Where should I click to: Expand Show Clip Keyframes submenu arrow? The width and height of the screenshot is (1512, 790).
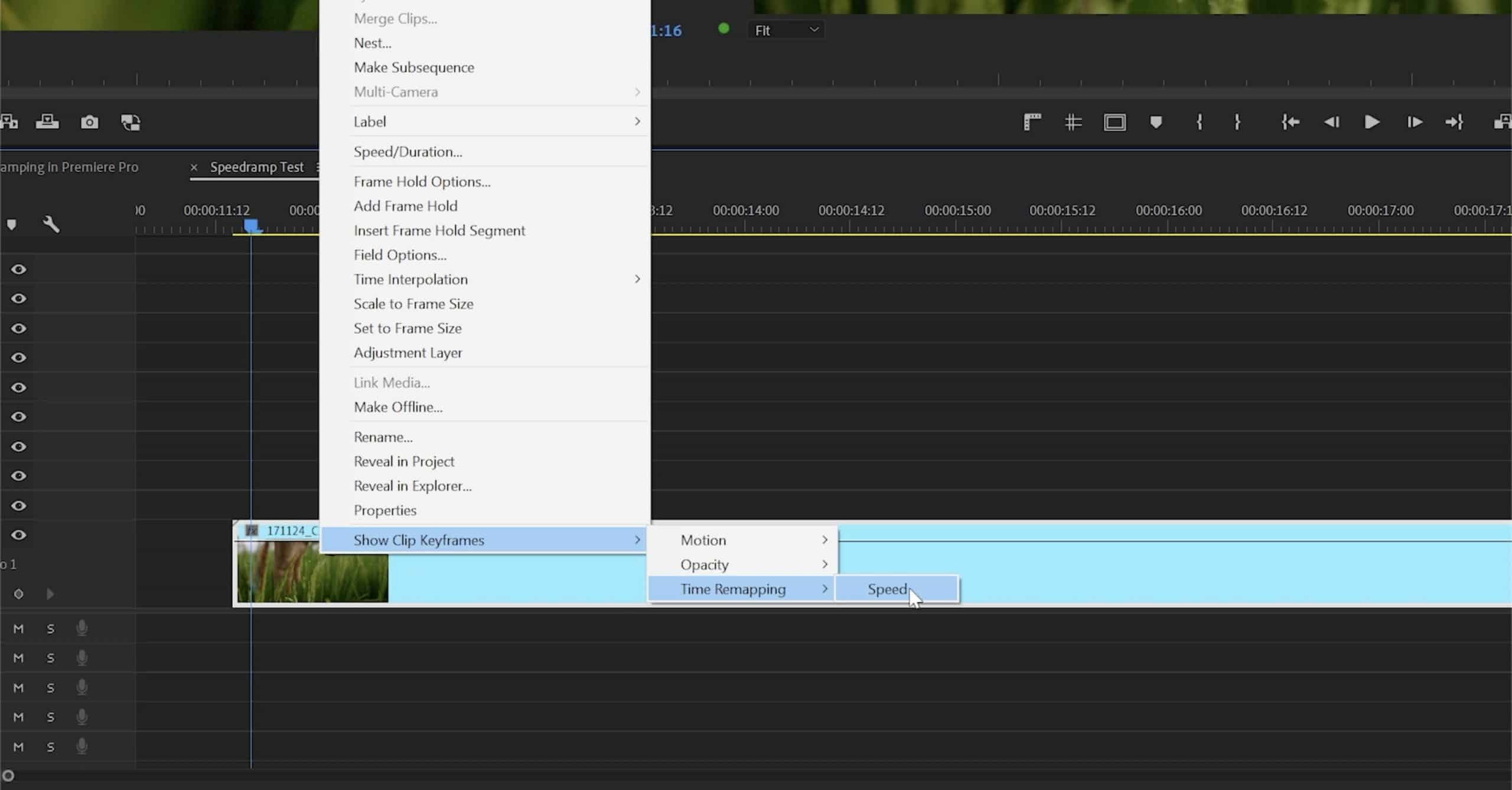637,540
